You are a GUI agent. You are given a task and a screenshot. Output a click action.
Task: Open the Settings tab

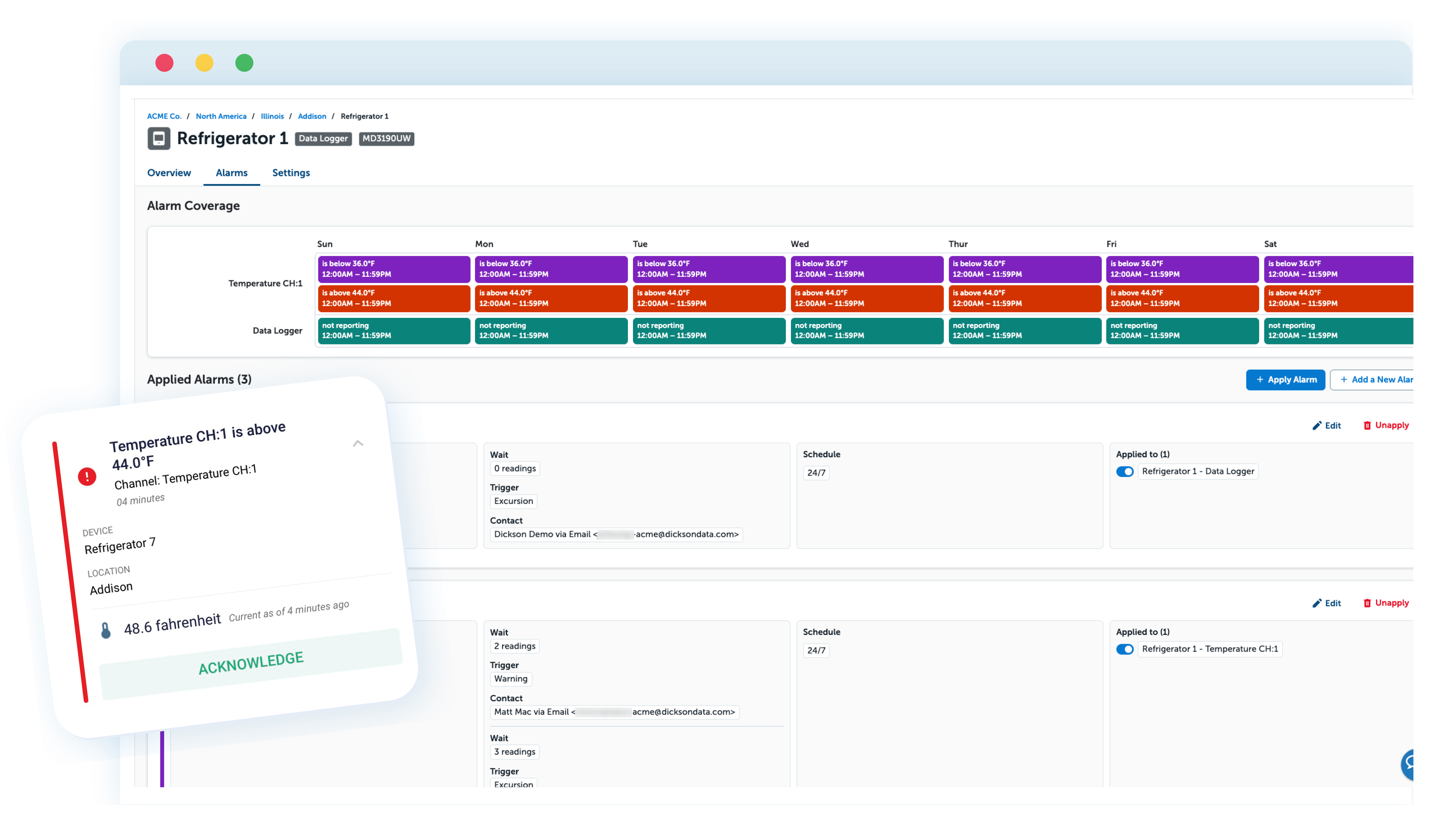click(290, 173)
